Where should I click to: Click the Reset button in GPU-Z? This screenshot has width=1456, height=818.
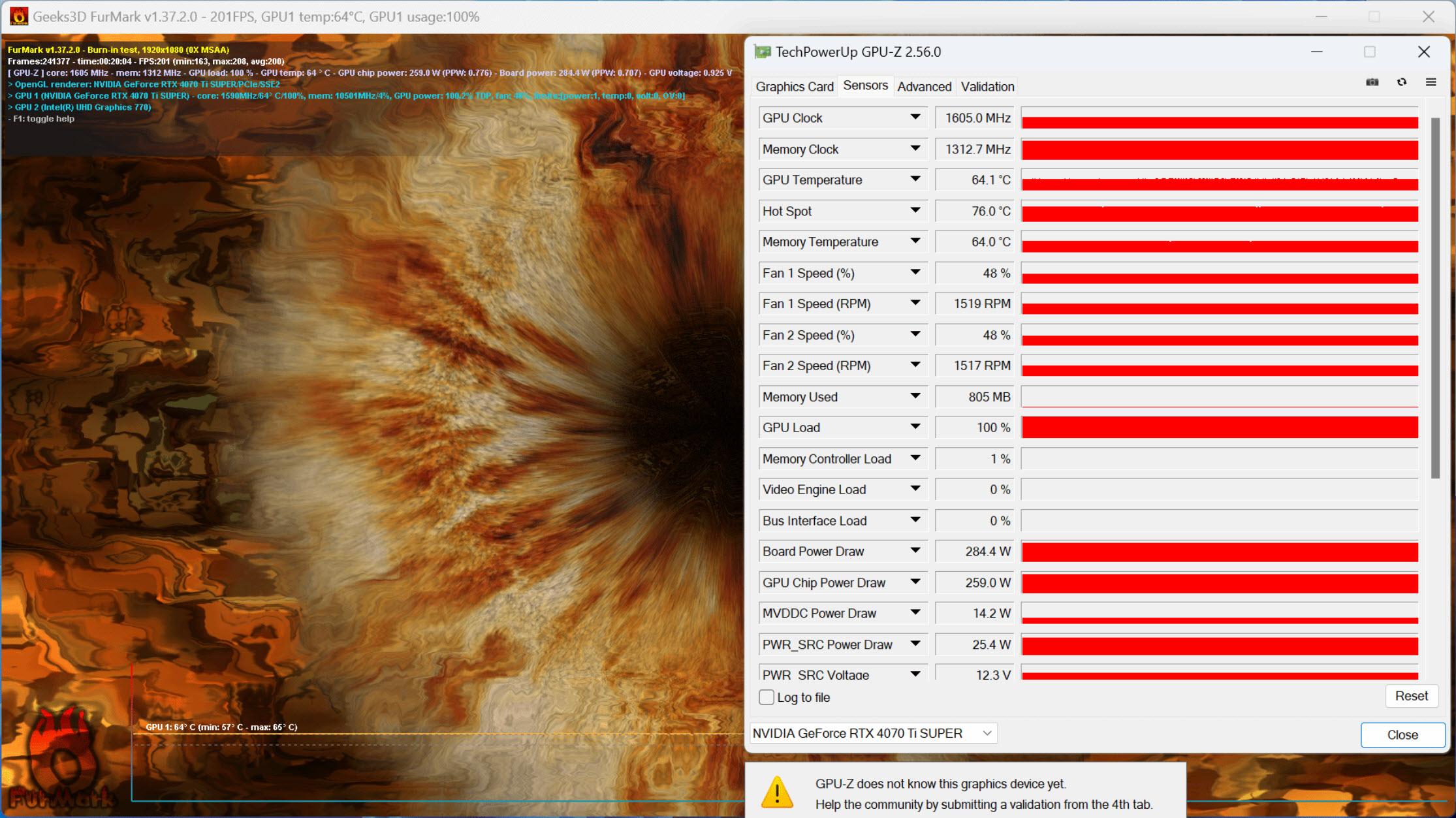[x=1411, y=696]
